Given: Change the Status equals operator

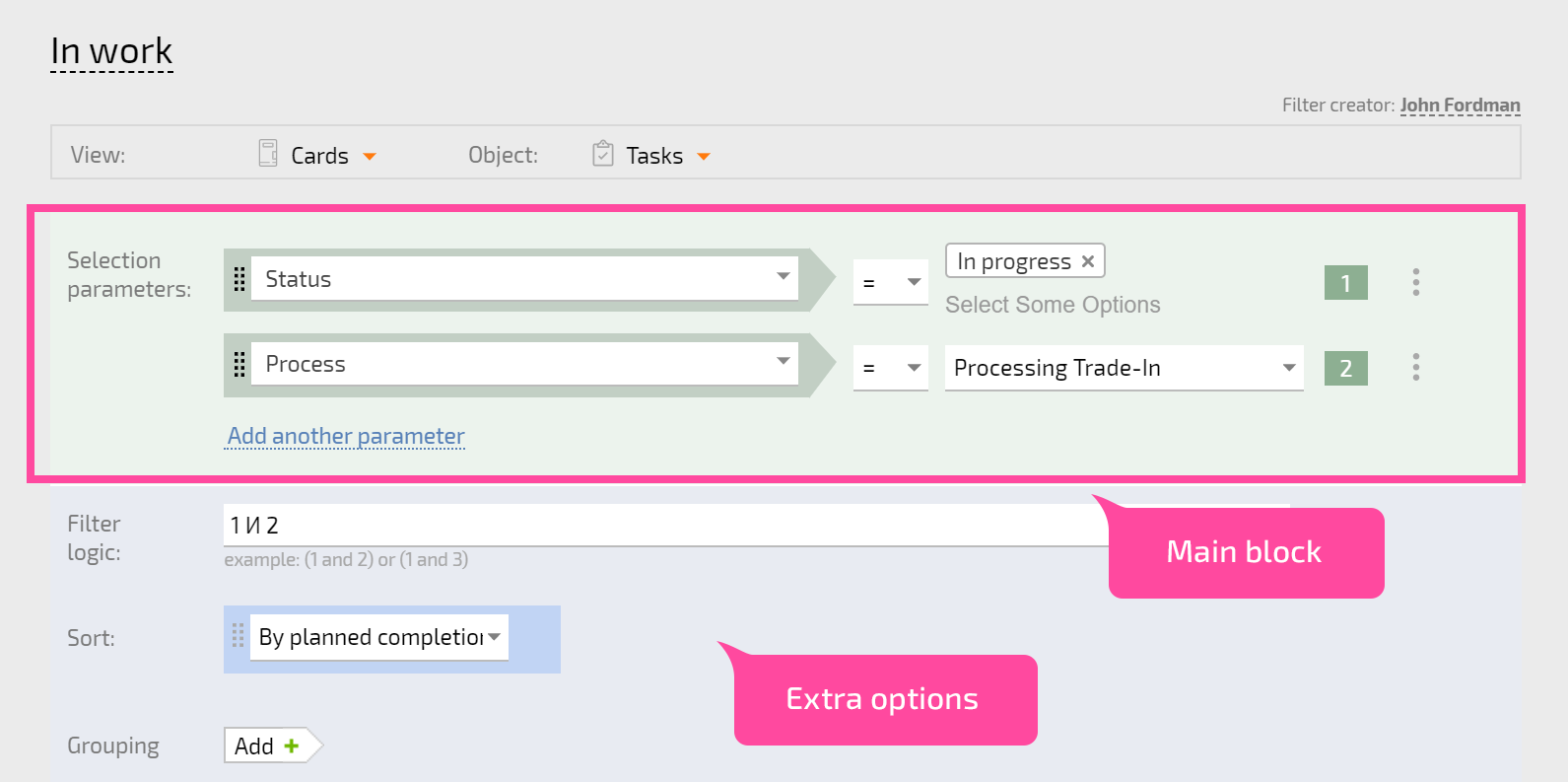Looking at the screenshot, I should click(x=891, y=282).
